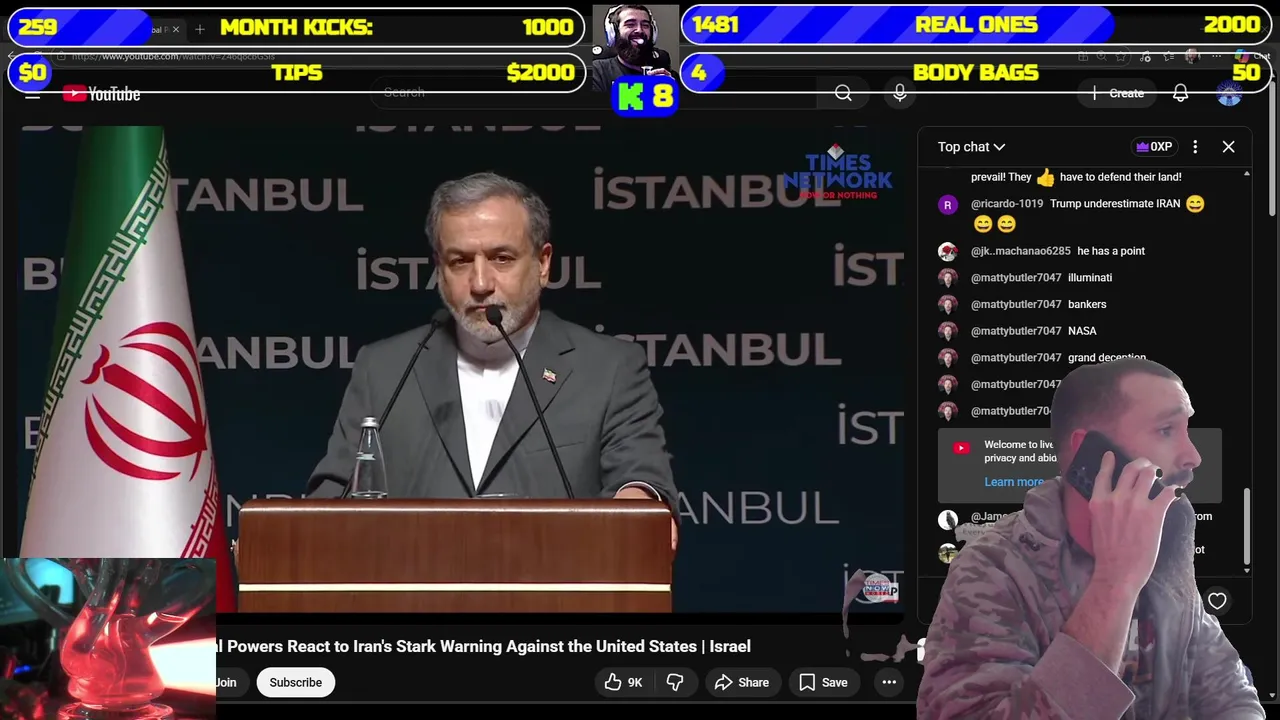Click the video title text

tap(483, 646)
